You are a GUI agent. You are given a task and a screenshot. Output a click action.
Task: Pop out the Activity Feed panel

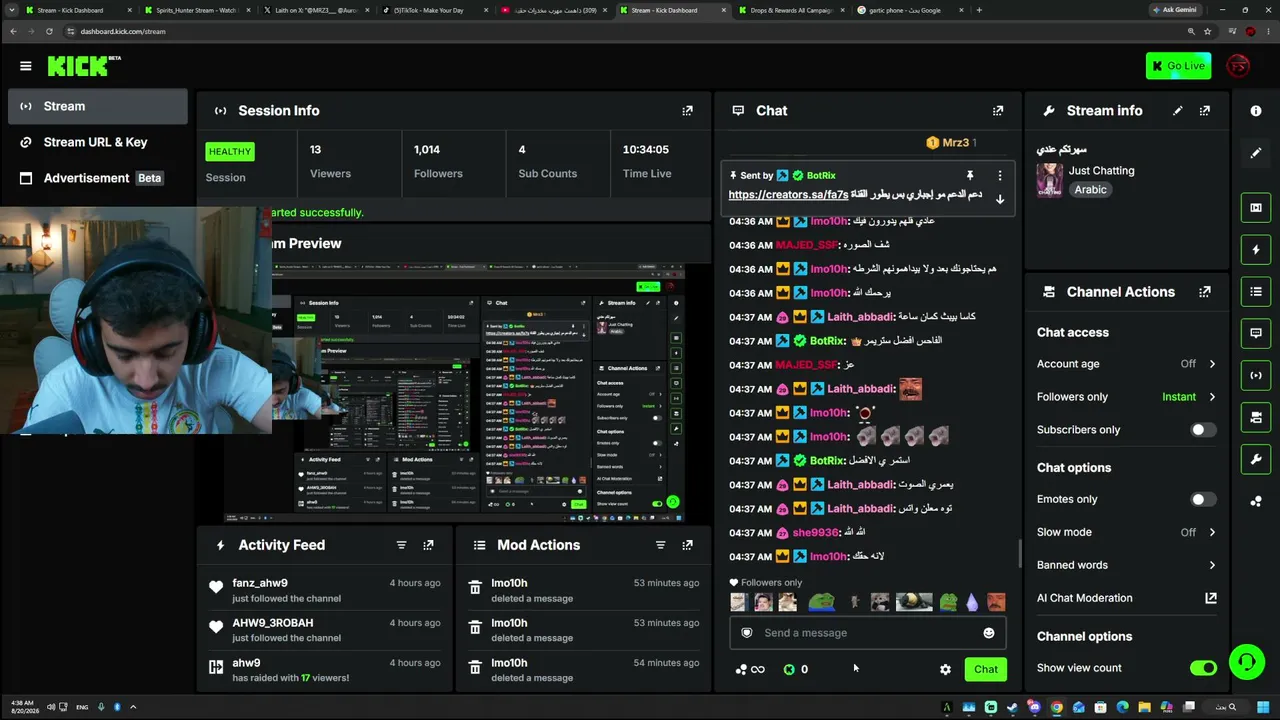[x=428, y=545]
